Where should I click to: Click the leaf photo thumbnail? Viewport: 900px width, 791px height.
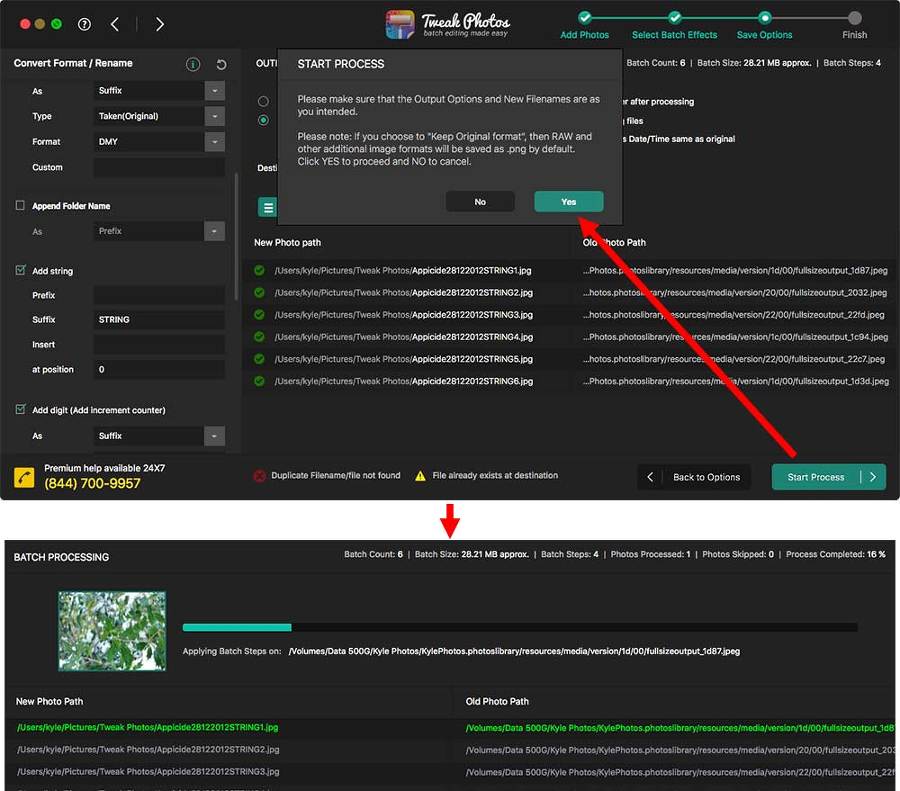pyautogui.click(x=112, y=631)
